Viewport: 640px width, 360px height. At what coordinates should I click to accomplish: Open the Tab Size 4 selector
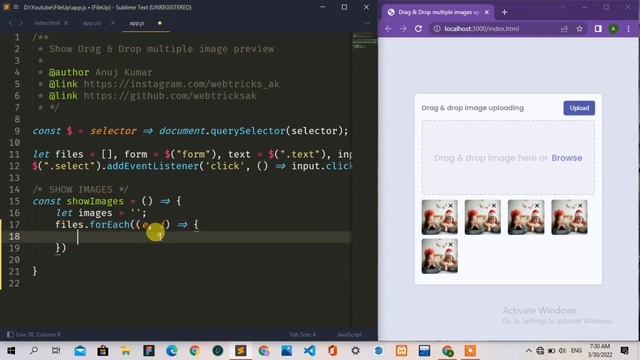pyautogui.click(x=302, y=334)
